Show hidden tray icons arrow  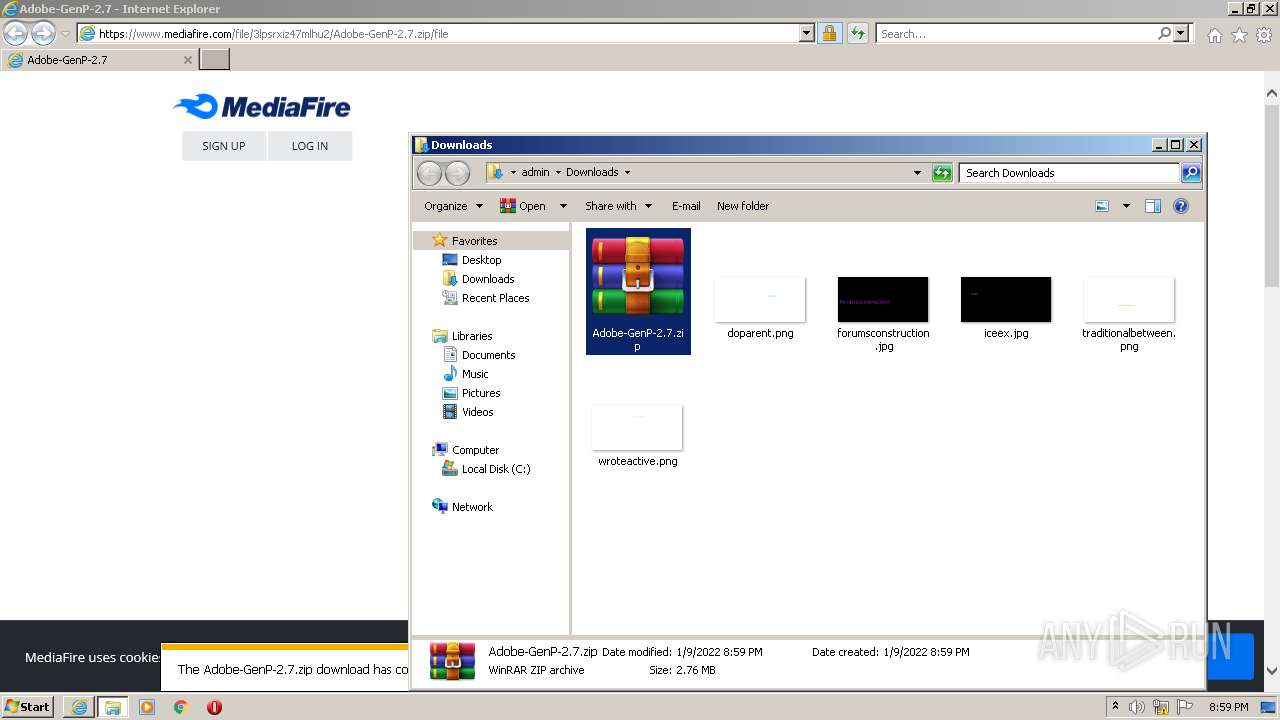click(1115, 707)
